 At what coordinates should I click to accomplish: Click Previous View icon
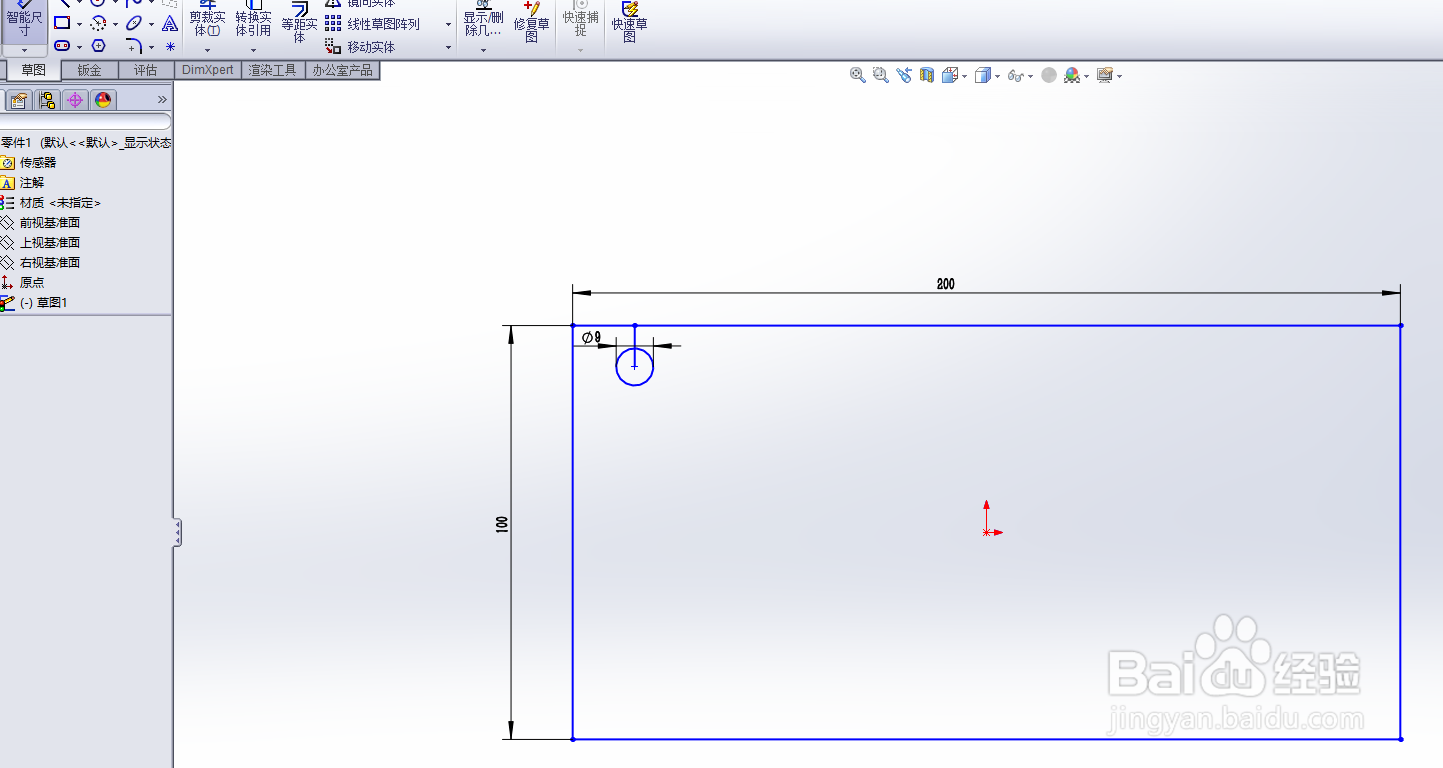point(904,75)
